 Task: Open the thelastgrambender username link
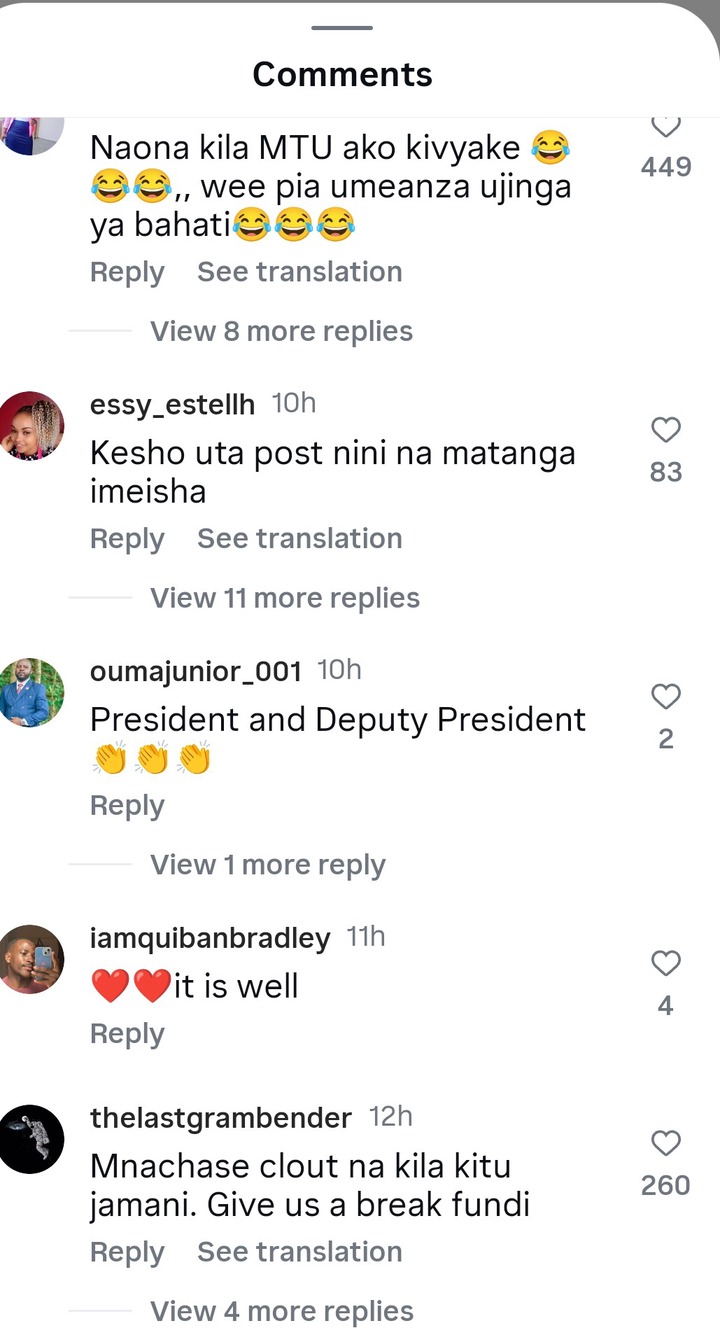tap(220, 1117)
